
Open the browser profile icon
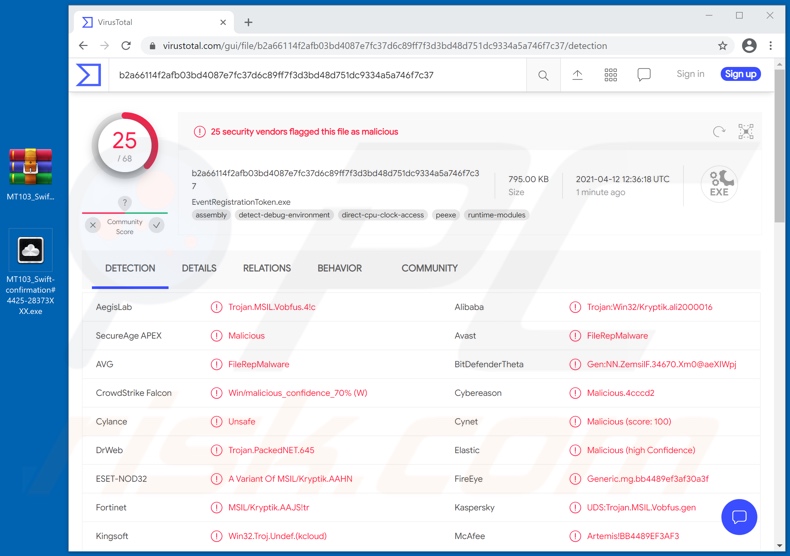[x=749, y=46]
